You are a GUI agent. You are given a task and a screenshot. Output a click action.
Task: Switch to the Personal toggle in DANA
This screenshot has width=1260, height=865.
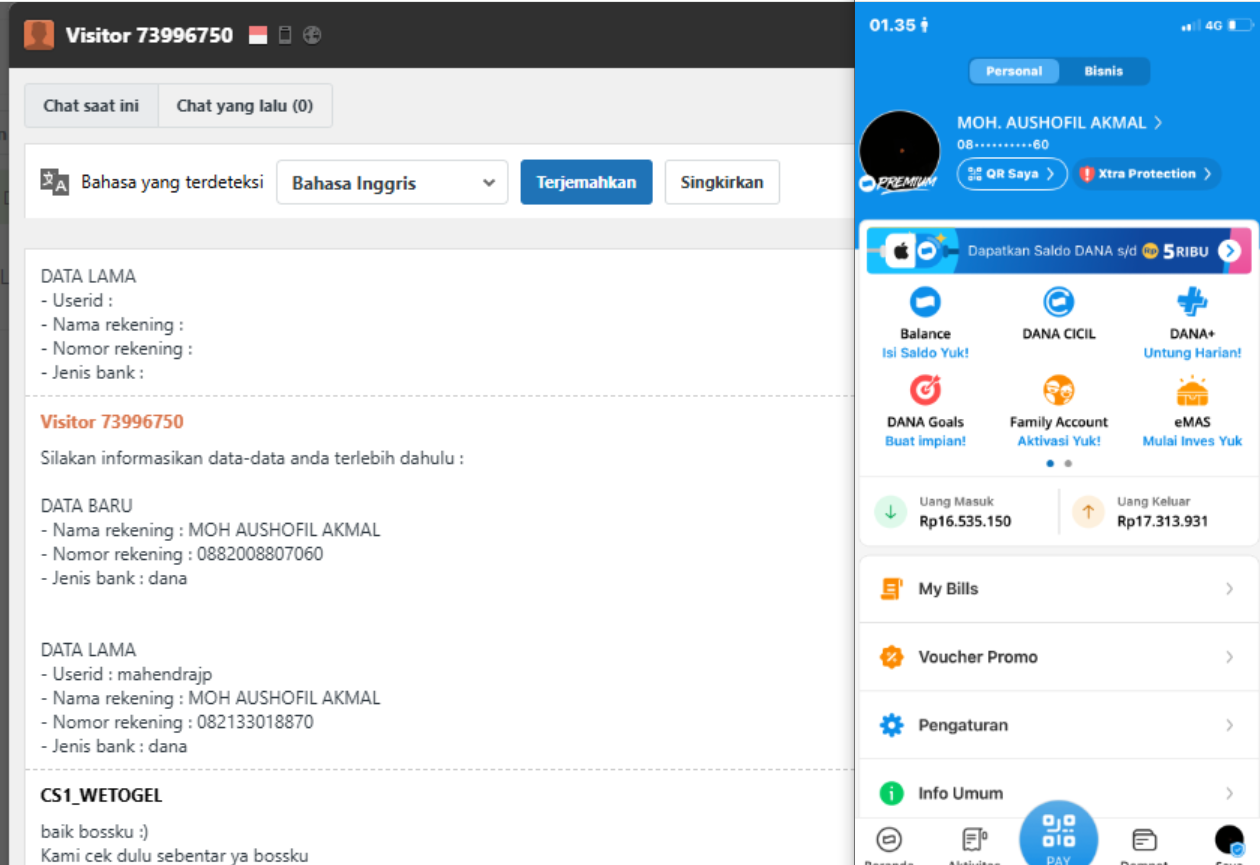point(1014,71)
